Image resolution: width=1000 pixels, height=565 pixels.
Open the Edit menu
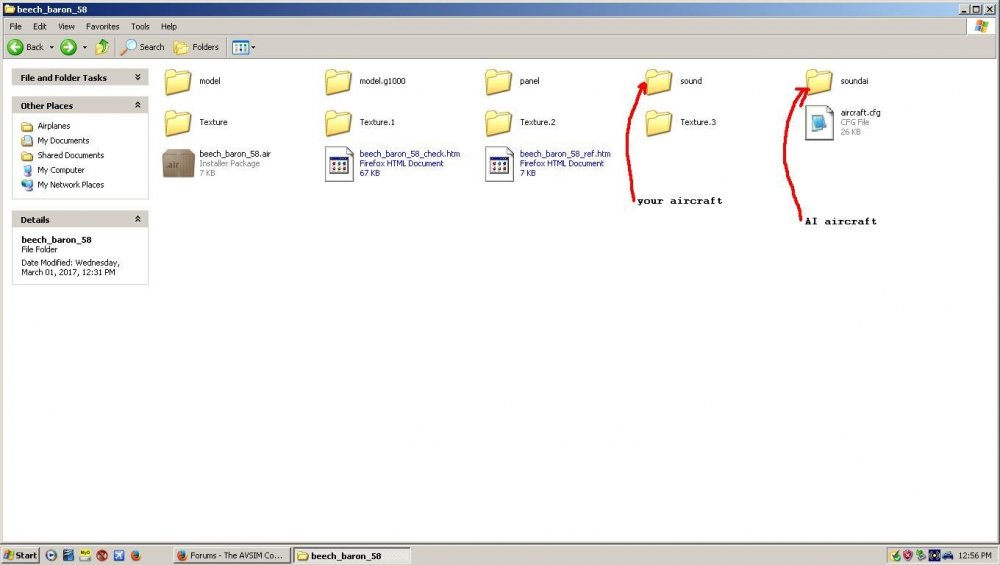click(40, 27)
